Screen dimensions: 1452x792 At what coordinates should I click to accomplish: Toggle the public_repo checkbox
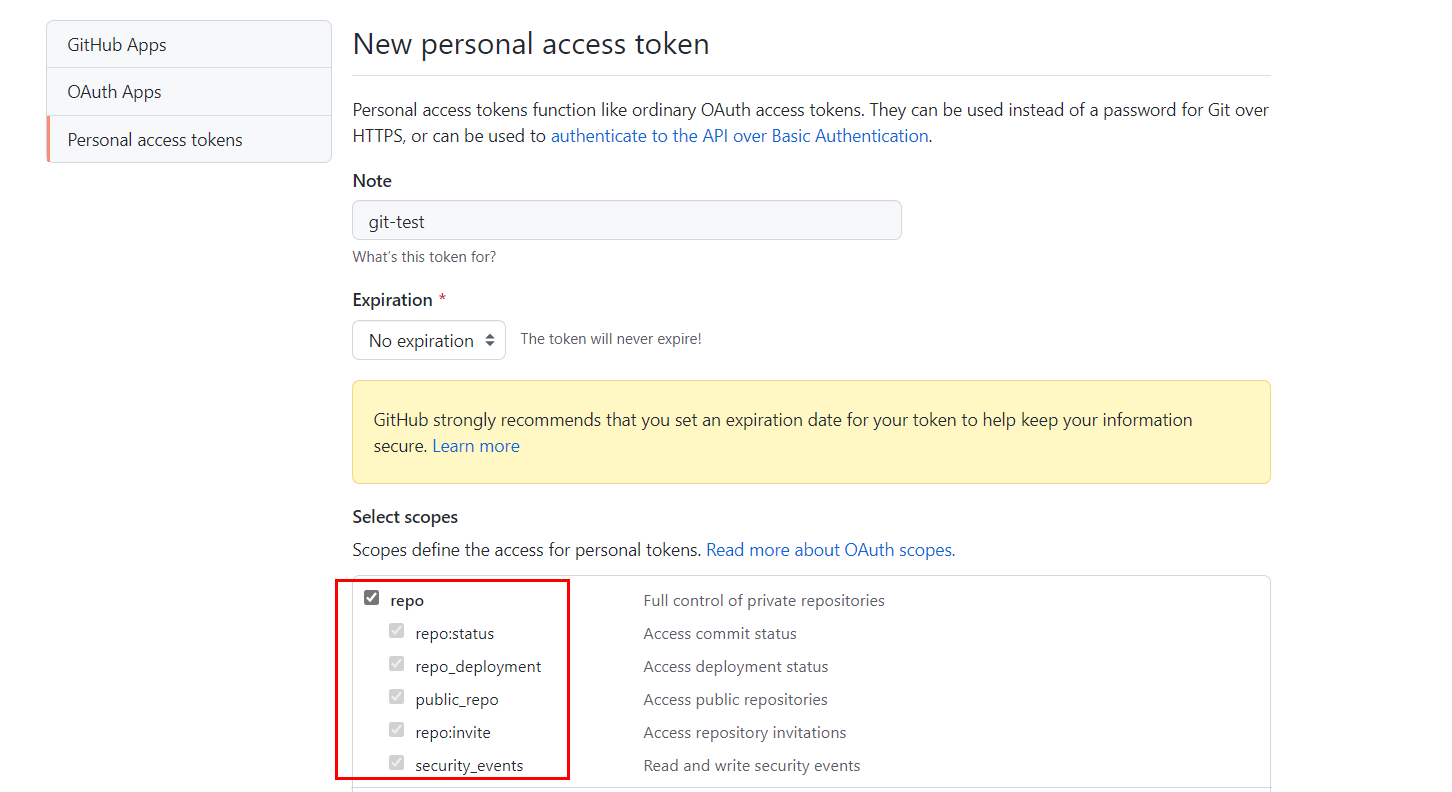(397, 697)
